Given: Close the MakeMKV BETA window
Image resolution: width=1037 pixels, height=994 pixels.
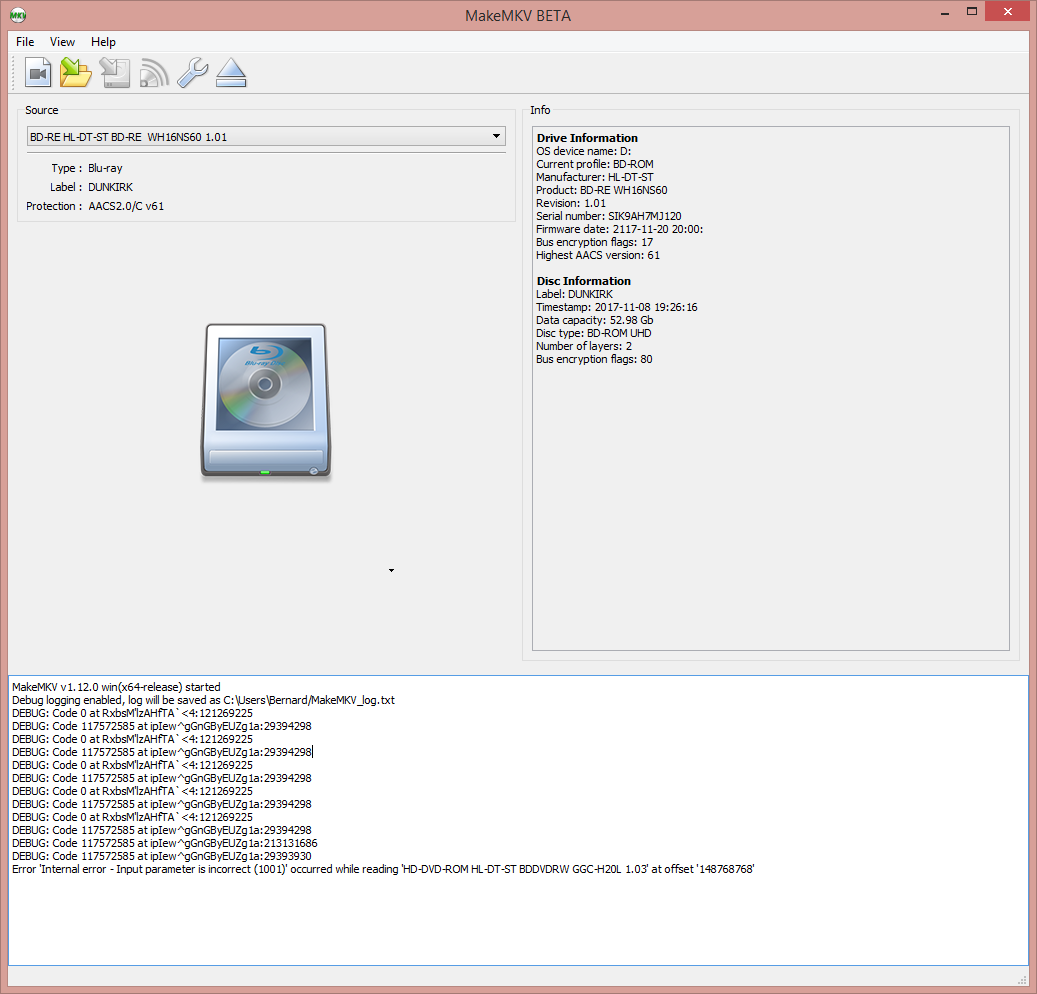Looking at the screenshot, I should point(1008,11).
